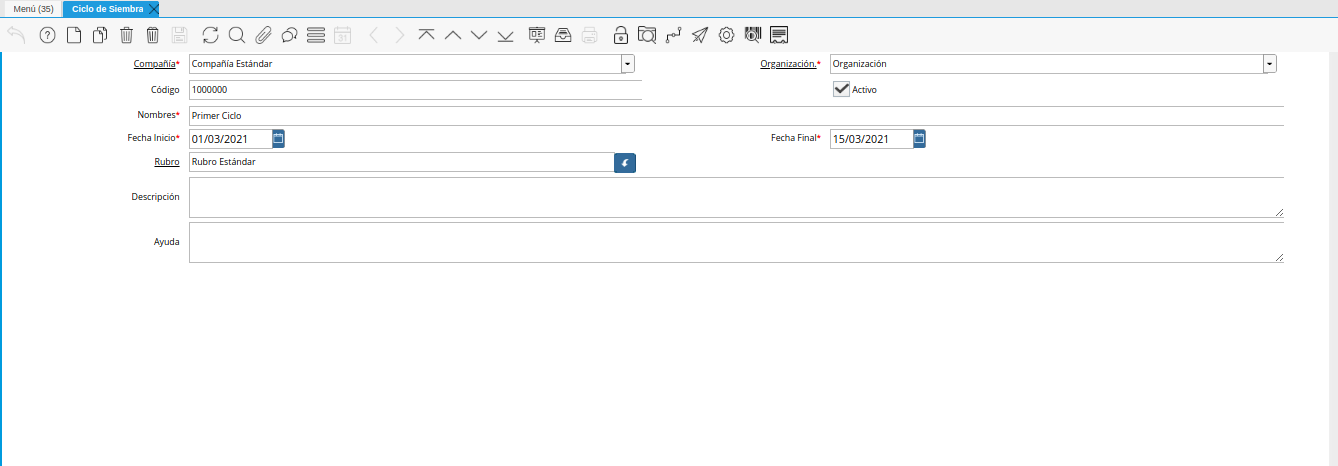This screenshot has width=1338, height=466.
Task: Click the Copy record icon
Action: click(x=99, y=35)
